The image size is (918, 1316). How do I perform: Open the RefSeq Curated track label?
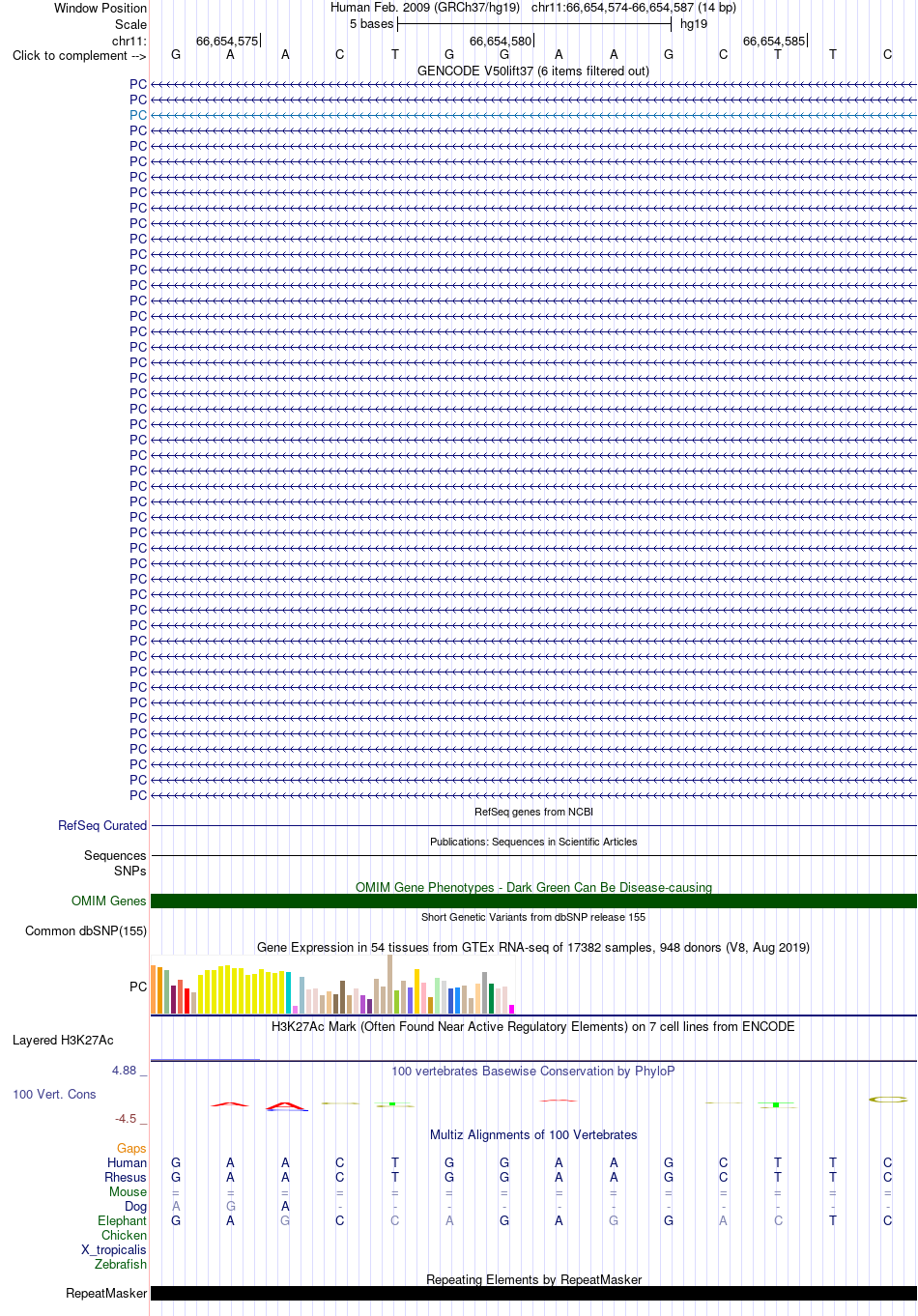click(102, 825)
